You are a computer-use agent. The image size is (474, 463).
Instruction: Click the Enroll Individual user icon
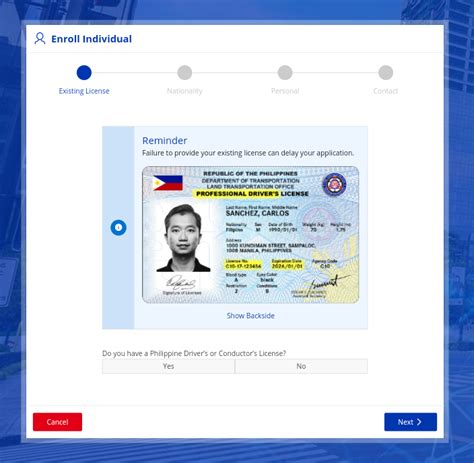(x=40, y=39)
